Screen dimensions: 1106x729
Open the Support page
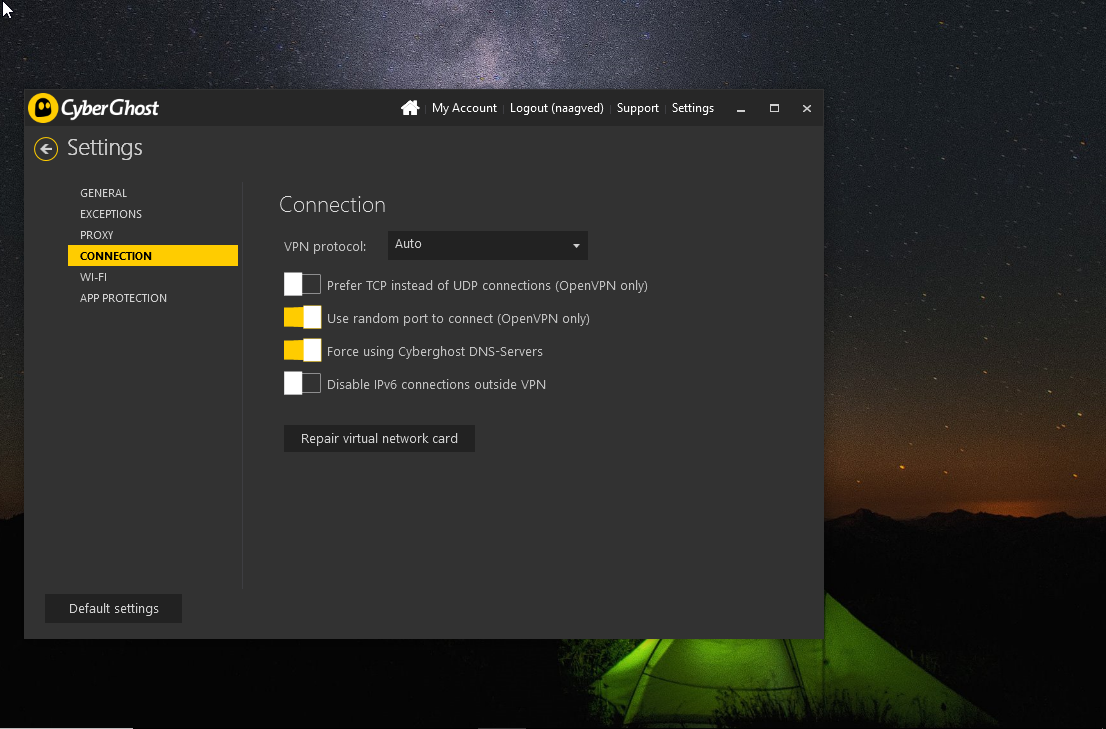(638, 108)
